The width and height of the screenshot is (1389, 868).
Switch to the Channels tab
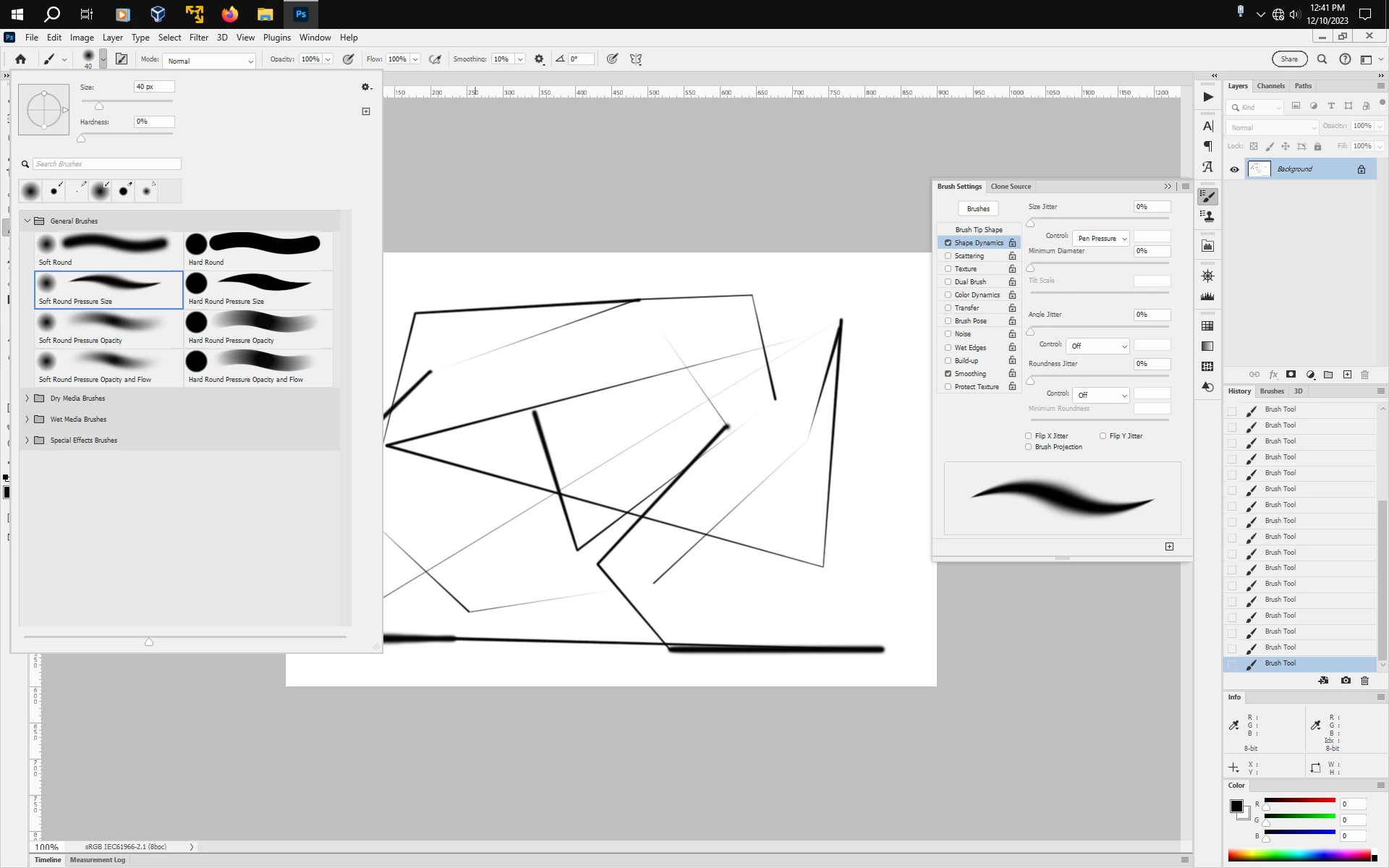[1270, 86]
